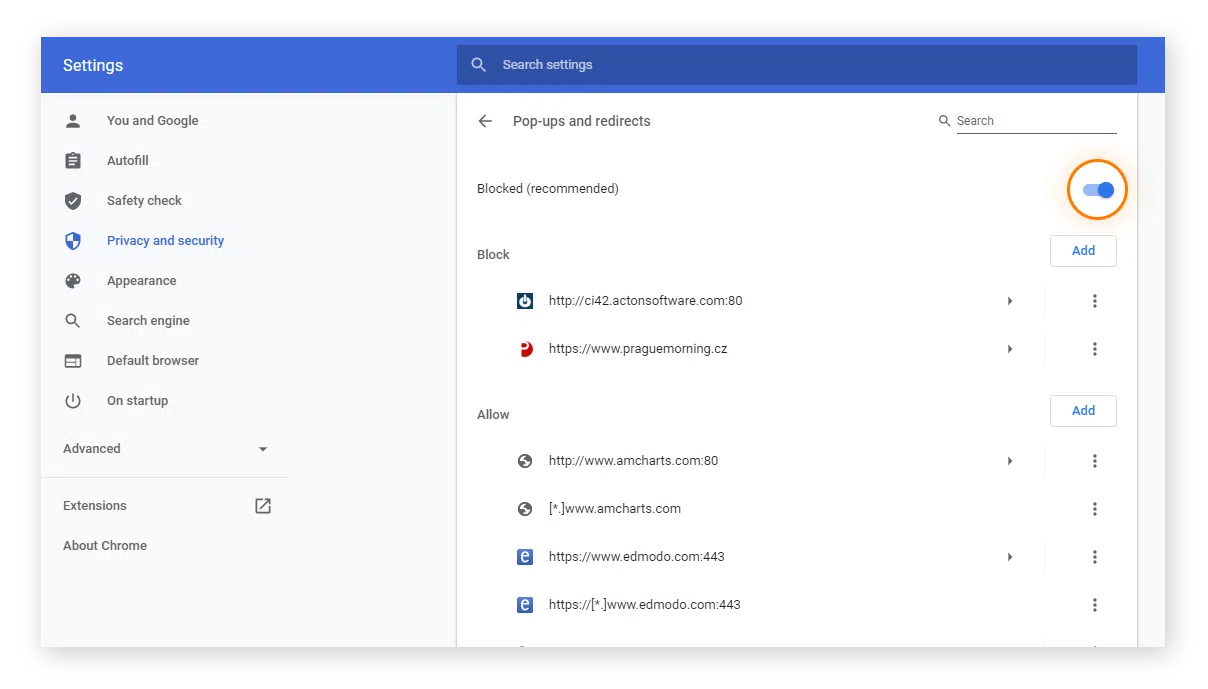Focus the Search field in pop-ups page
This screenshot has height=689, width=1208.
[x=1034, y=121]
